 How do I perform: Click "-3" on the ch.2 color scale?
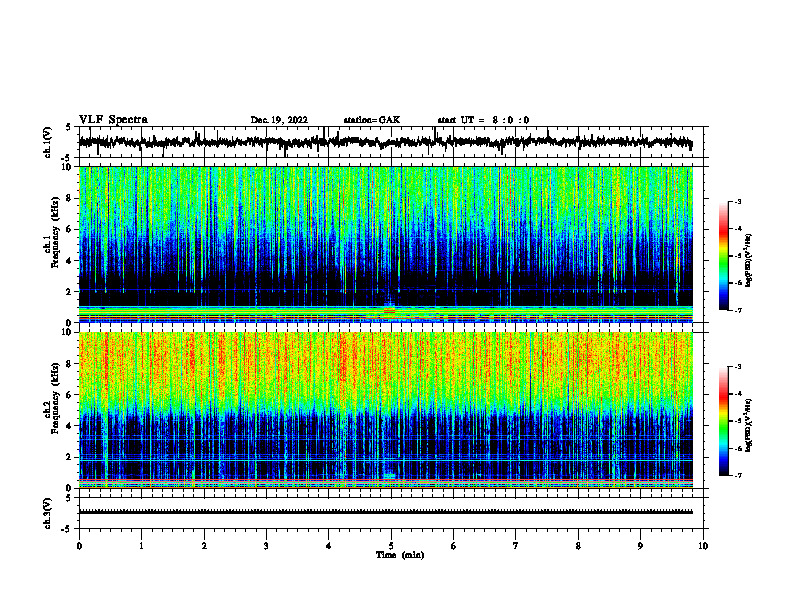click(x=737, y=367)
